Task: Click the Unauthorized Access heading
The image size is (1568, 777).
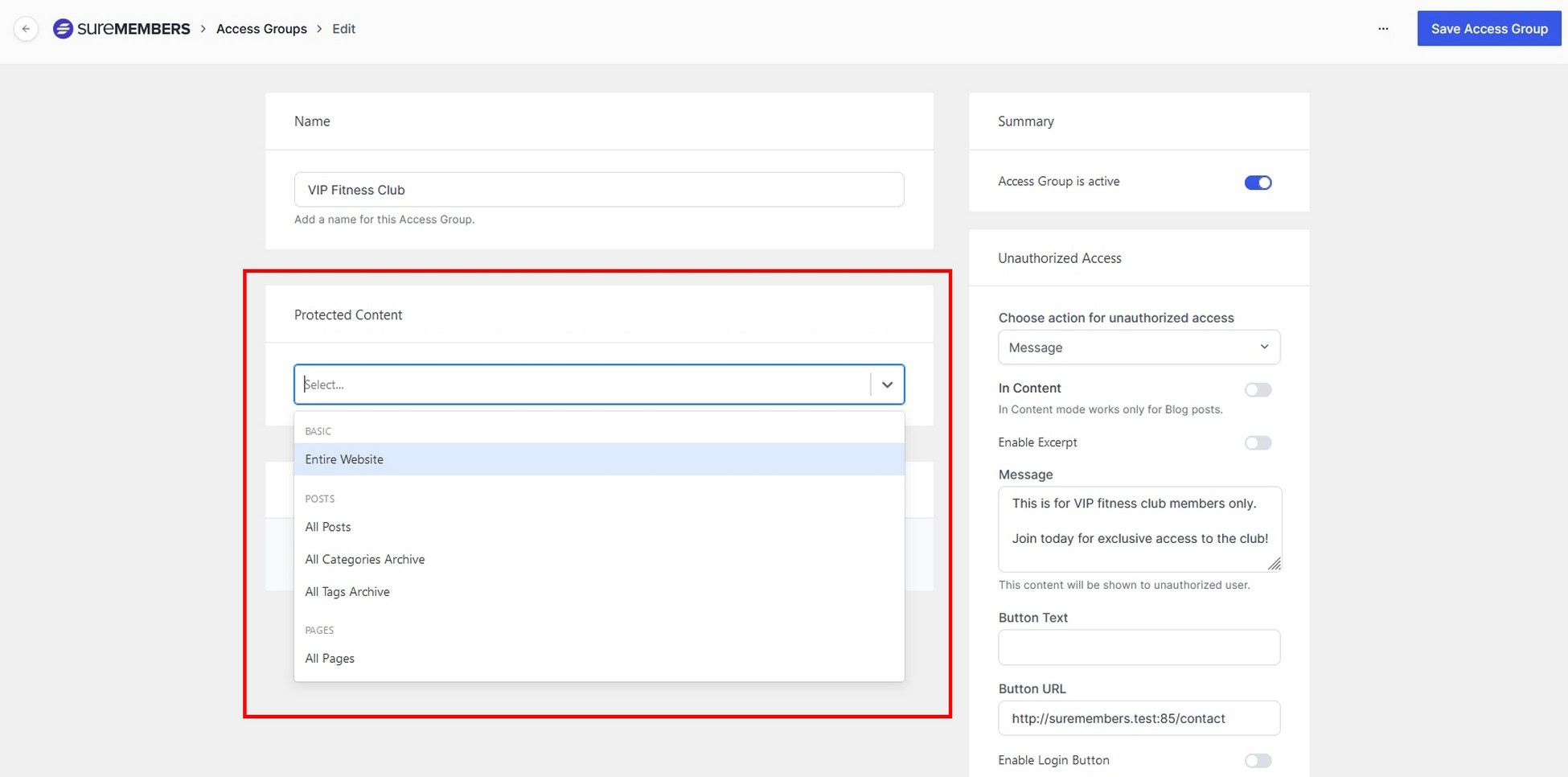Action: coord(1059,258)
